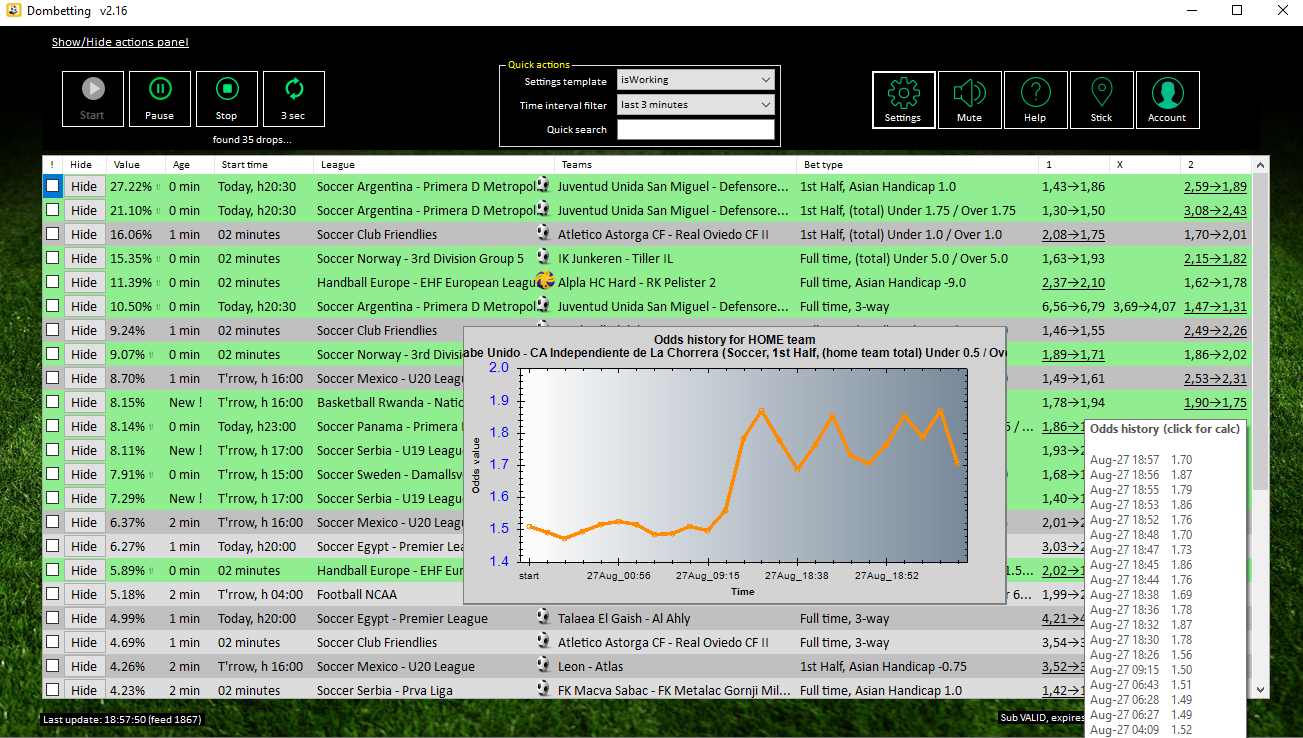
Task: Click odds 2,37→2,10 on Alpla HC Hard row
Action: [1073, 282]
